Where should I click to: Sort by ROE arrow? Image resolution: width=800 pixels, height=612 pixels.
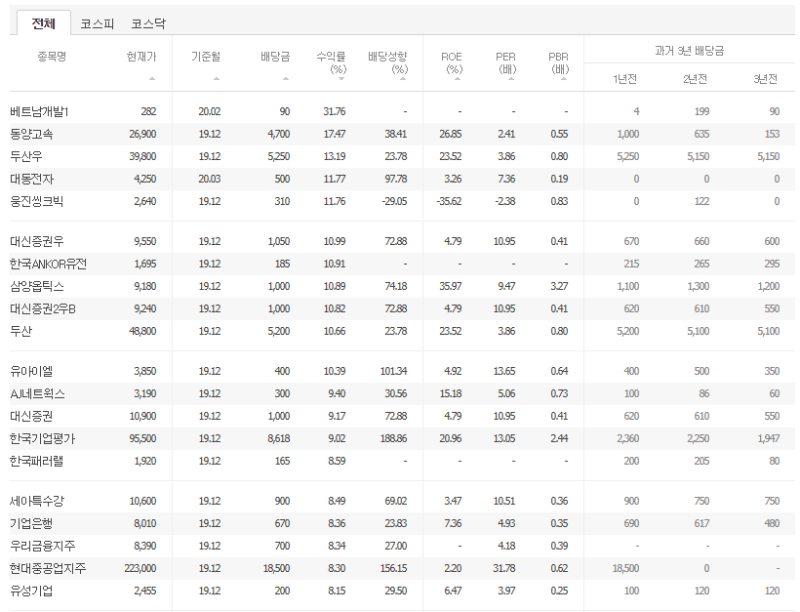pyautogui.click(x=457, y=79)
